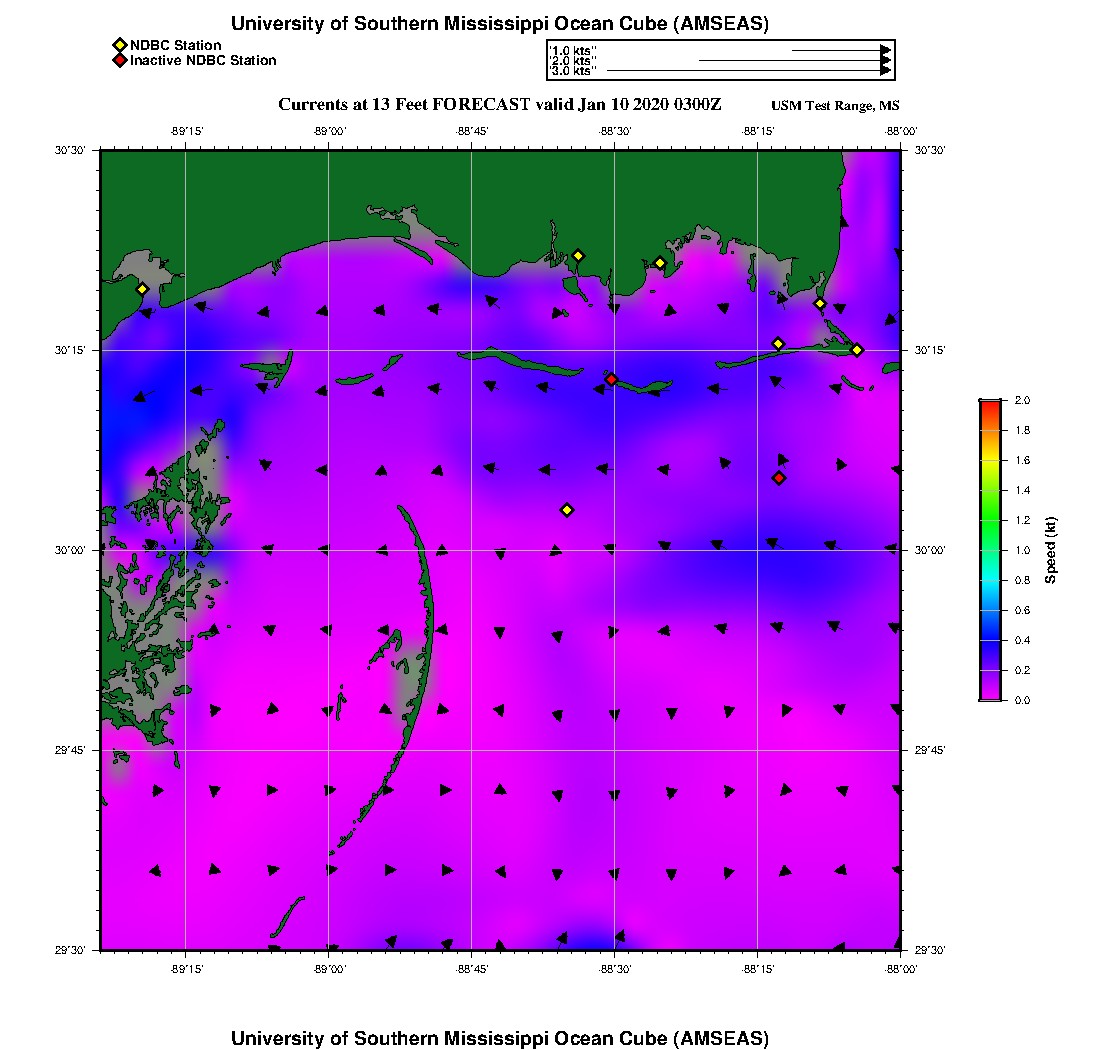The height and width of the screenshot is (1050, 1100).
Task: Click the -89°00' longitude label above map
Action: click(x=329, y=131)
